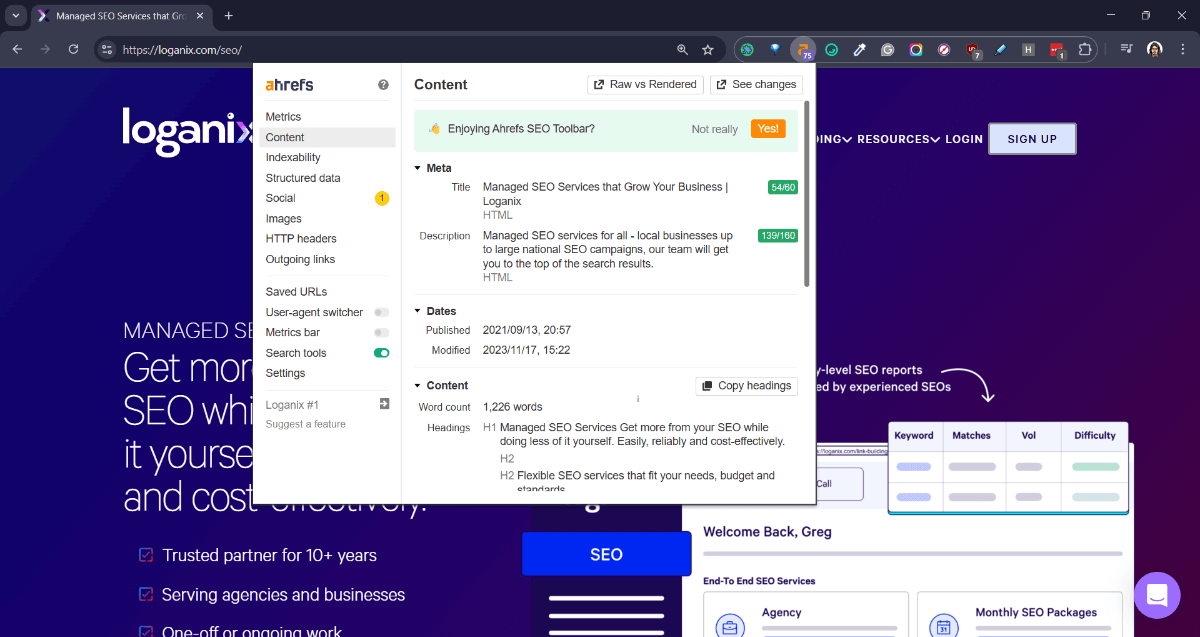Reload the current page
Image resolution: width=1200 pixels, height=637 pixels.
pyautogui.click(x=73, y=49)
